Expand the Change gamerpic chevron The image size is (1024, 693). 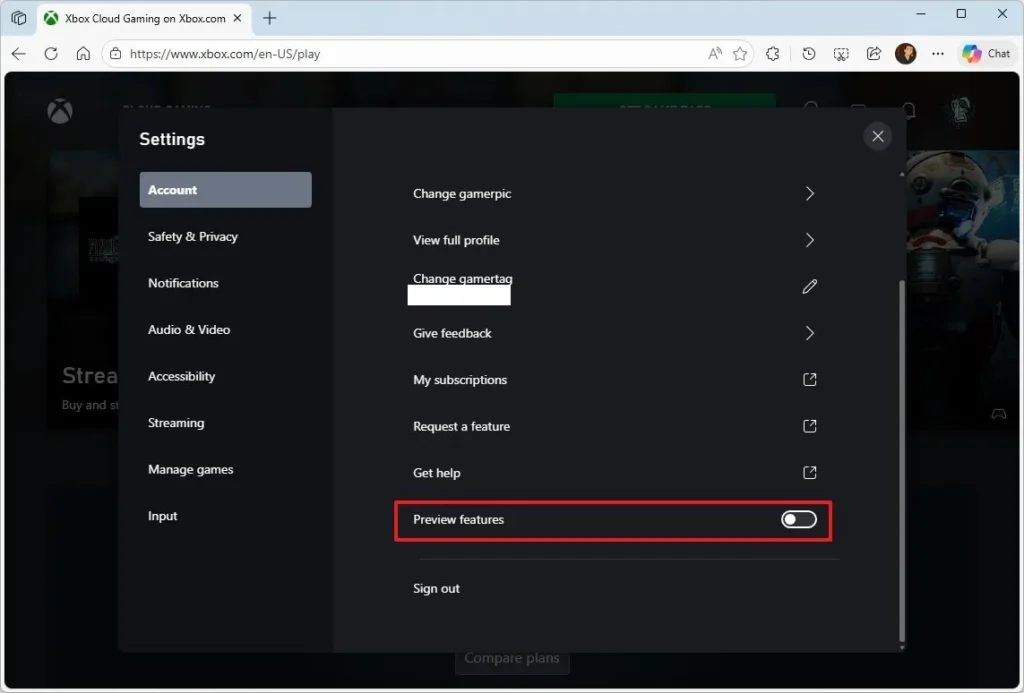tap(809, 194)
